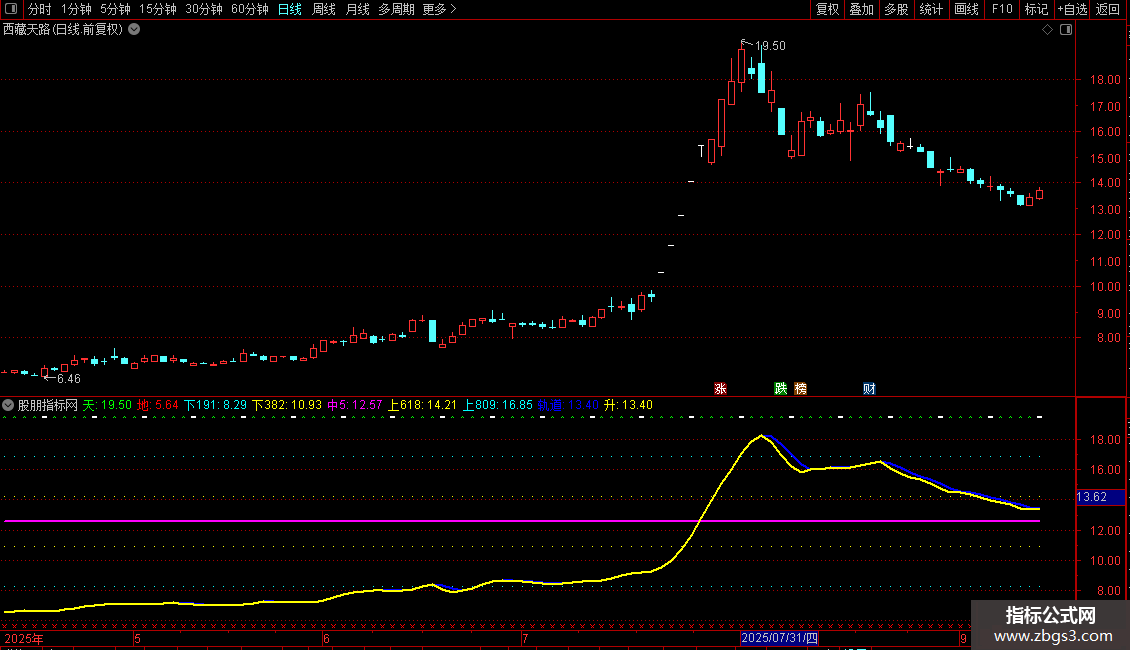The width and height of the screenshot is (1130, 650).
Task: Click the magenta horizontal 中5 line
Action: 522,520
